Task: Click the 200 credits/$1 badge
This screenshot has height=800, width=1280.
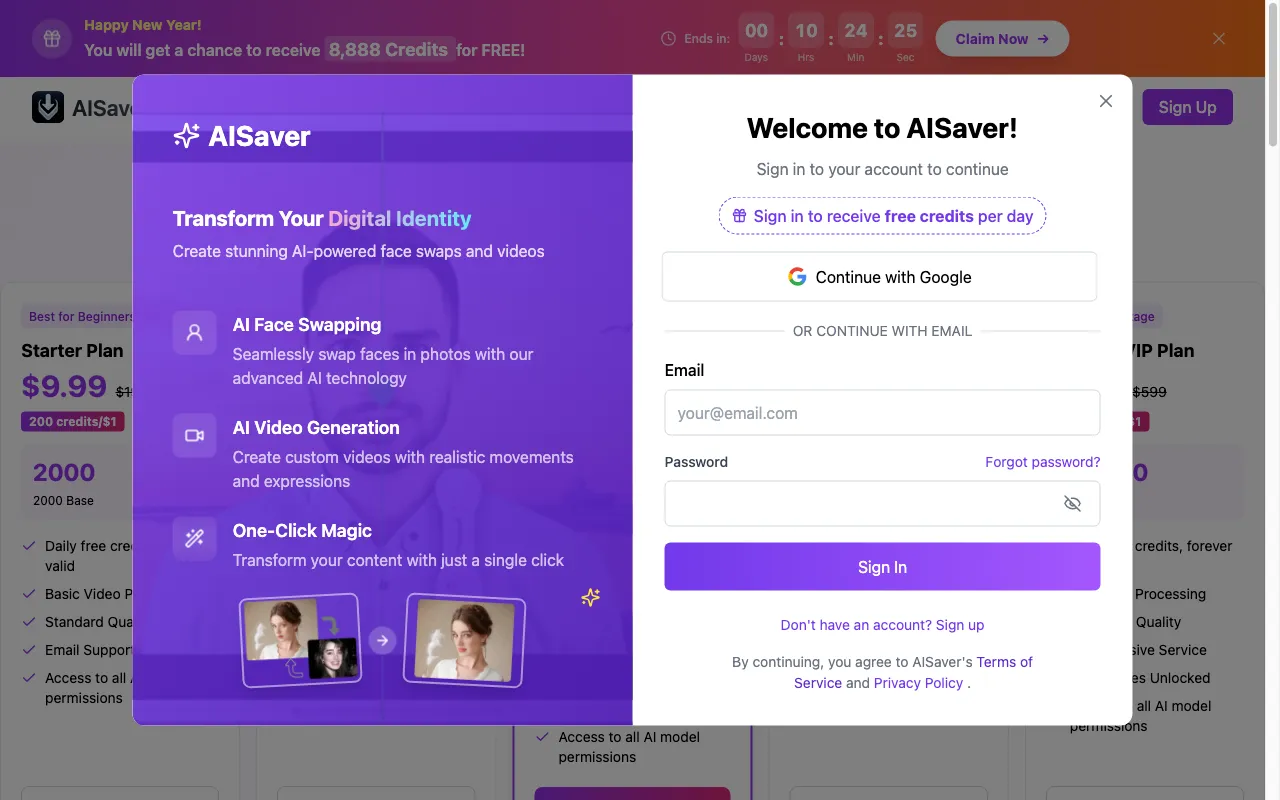Action: coord(73,422)
